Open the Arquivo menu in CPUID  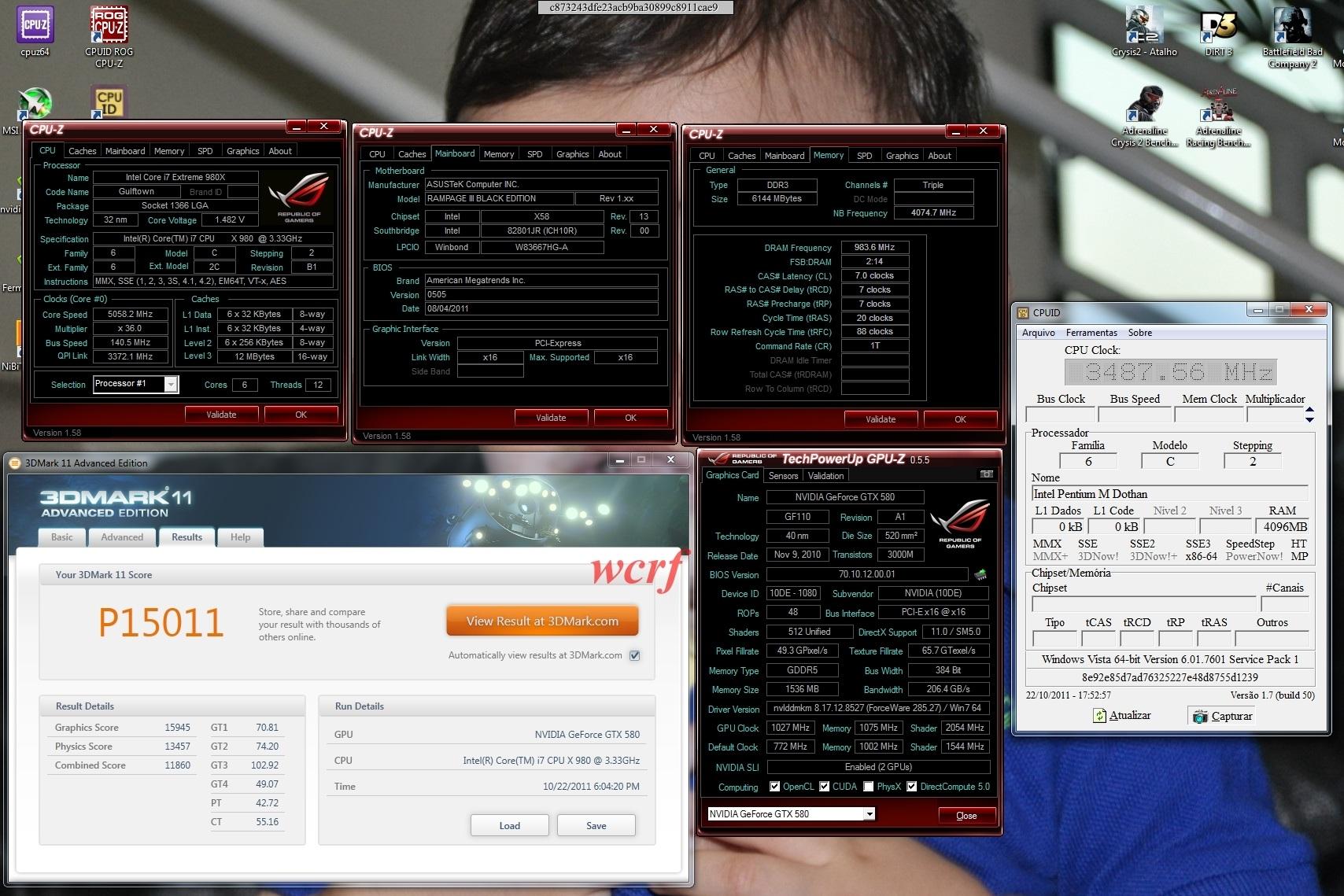(1039, 333)
